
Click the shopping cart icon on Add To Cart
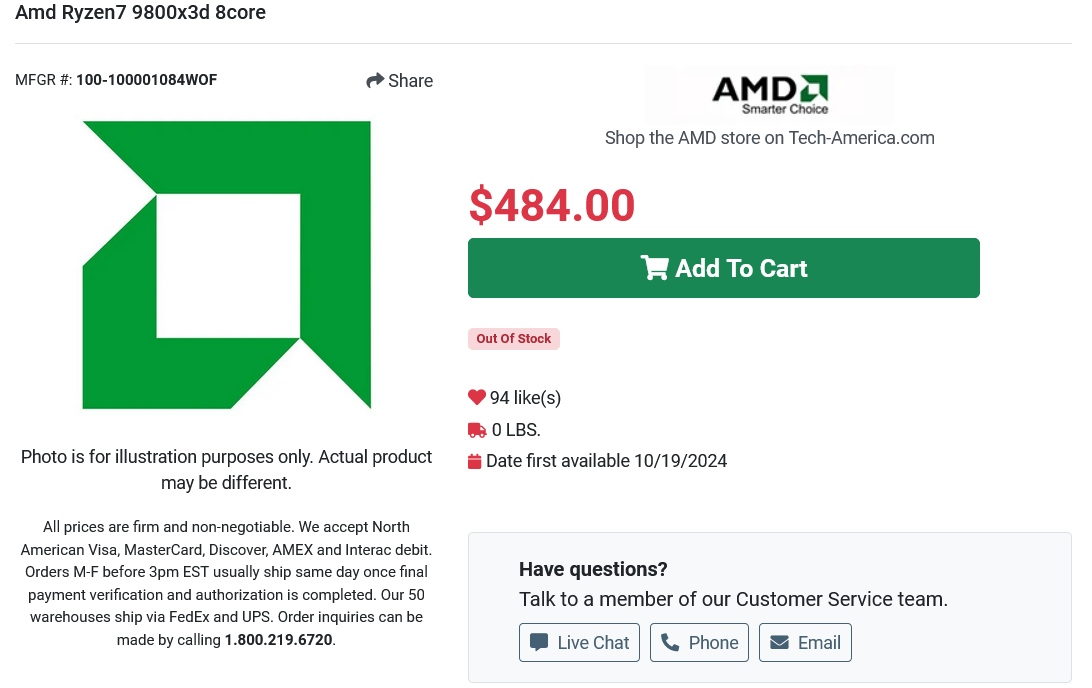click(x=654, y=268)
